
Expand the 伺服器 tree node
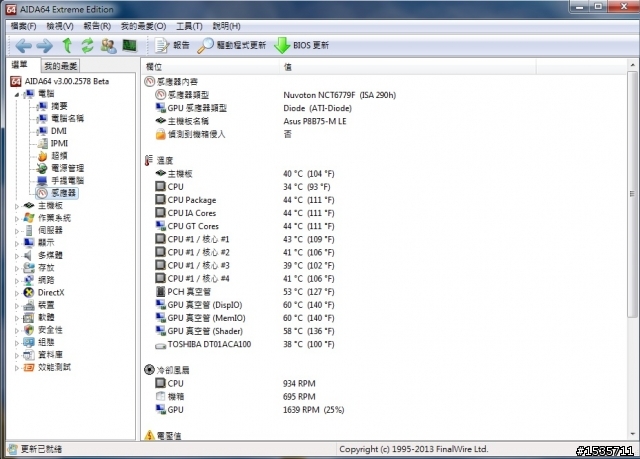pyautogui.click(x=17, y=231)
